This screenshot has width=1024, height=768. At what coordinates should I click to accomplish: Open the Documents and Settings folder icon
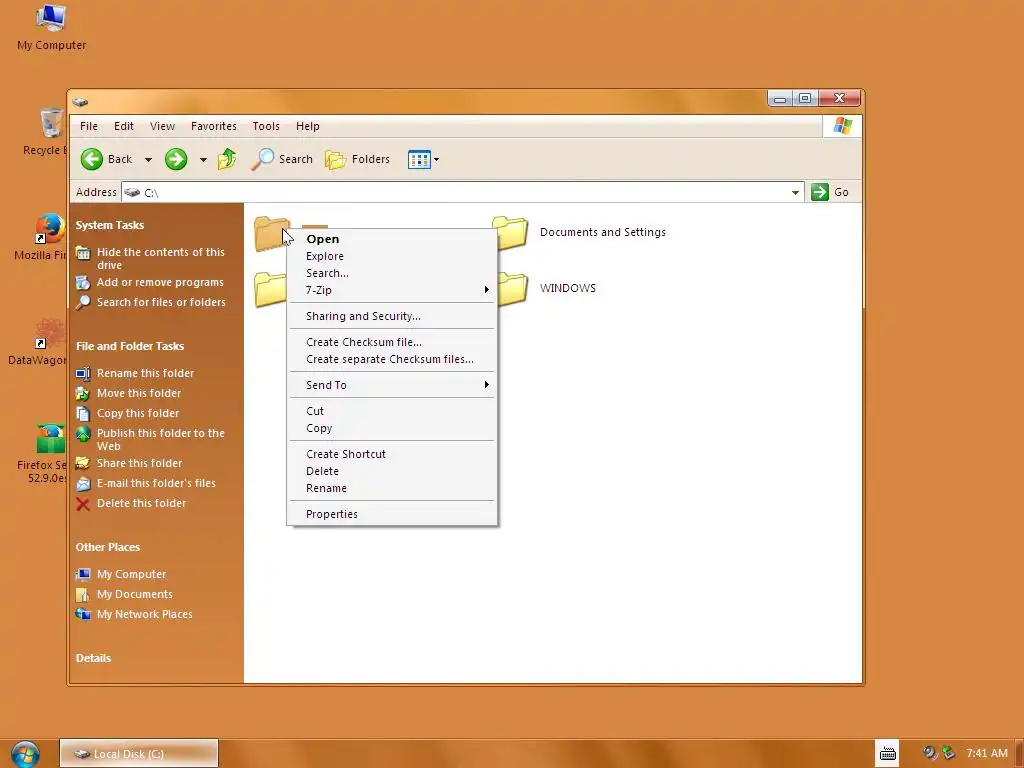click(510, 233)
